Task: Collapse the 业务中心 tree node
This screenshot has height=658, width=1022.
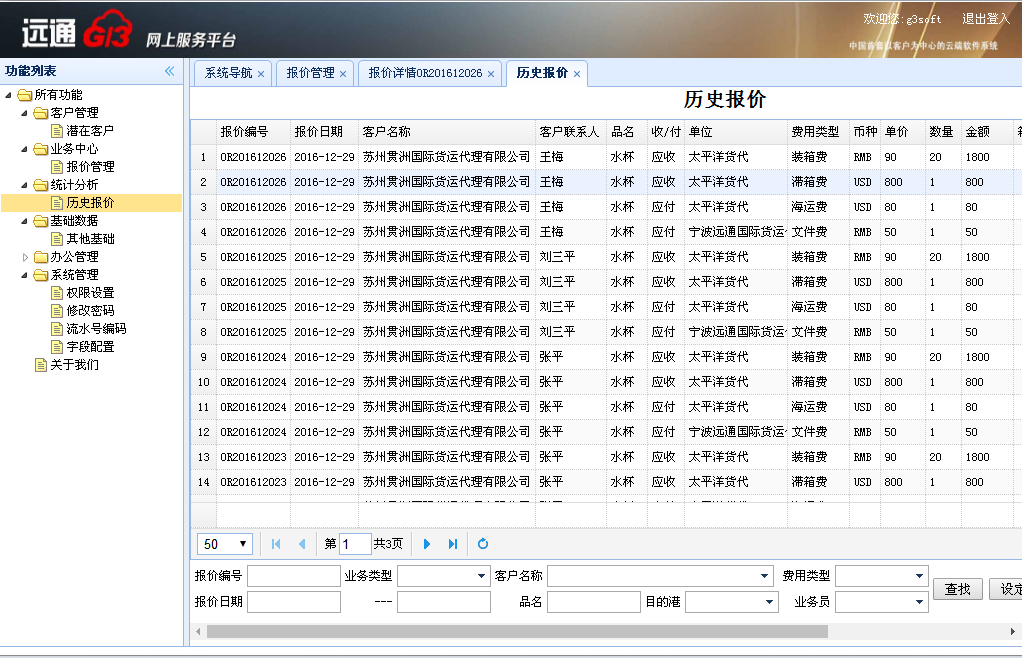Action: (25, 149)
